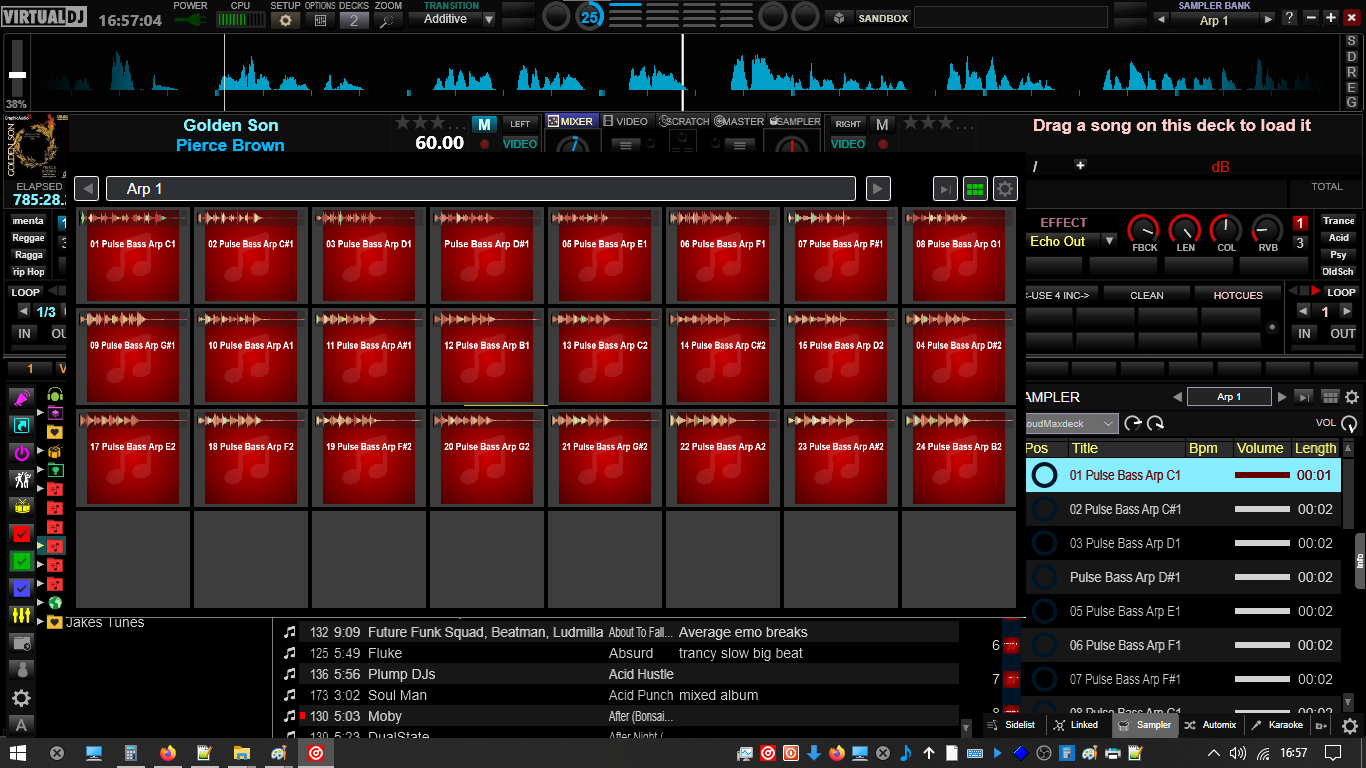Adjust sampler VOL knob
Screen dimensions: 1366x768
coord(1349,424)
